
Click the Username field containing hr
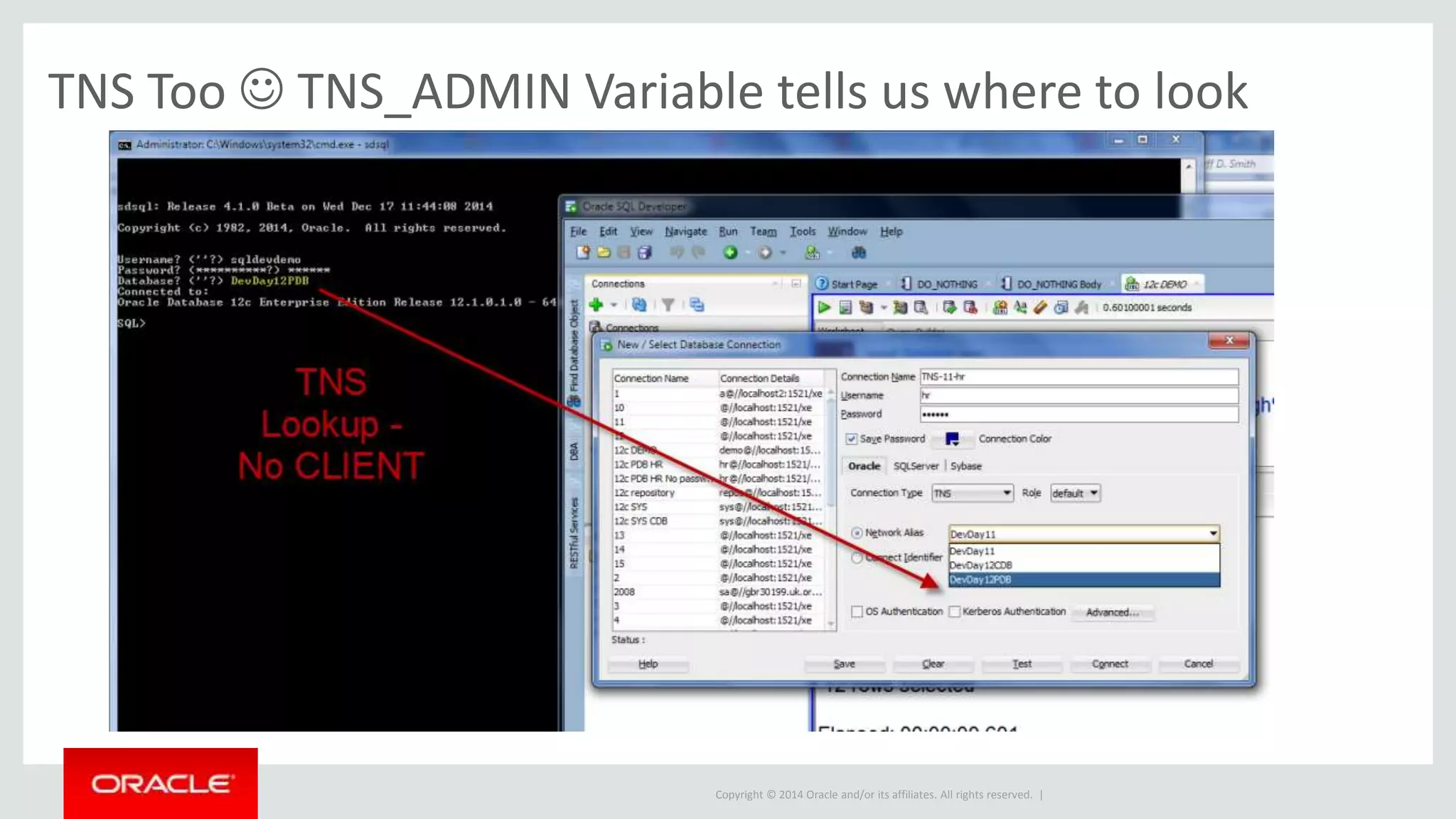(1079, 395)
